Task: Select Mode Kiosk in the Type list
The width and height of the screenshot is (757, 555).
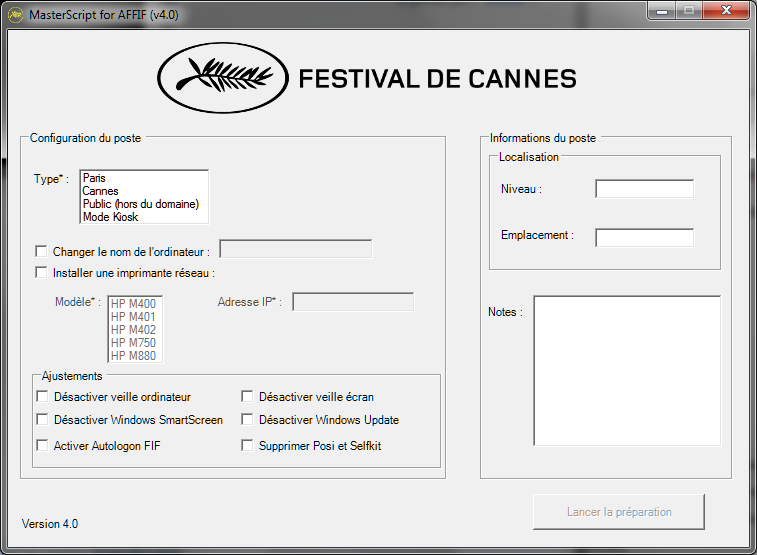Action: (x=144, y=217)
